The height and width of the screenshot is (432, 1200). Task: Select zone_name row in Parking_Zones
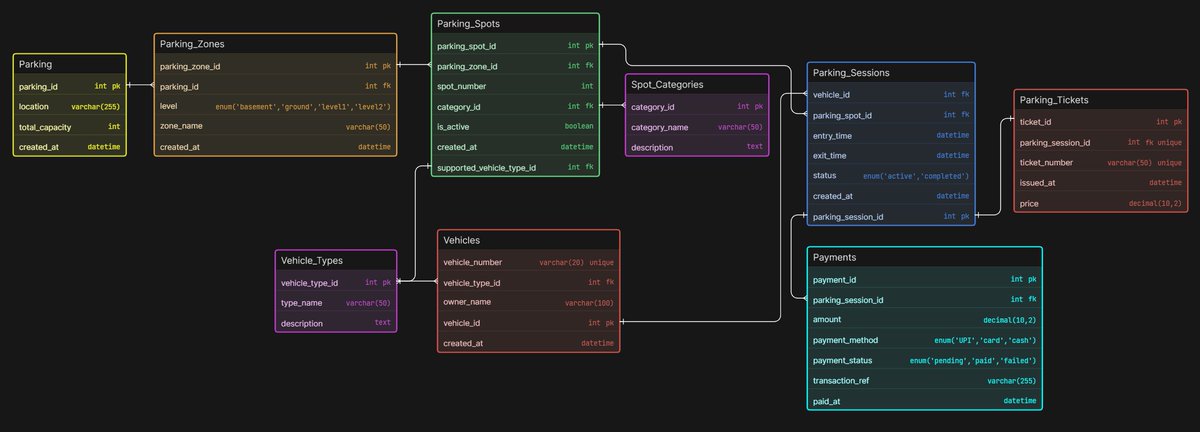point(276,127)
